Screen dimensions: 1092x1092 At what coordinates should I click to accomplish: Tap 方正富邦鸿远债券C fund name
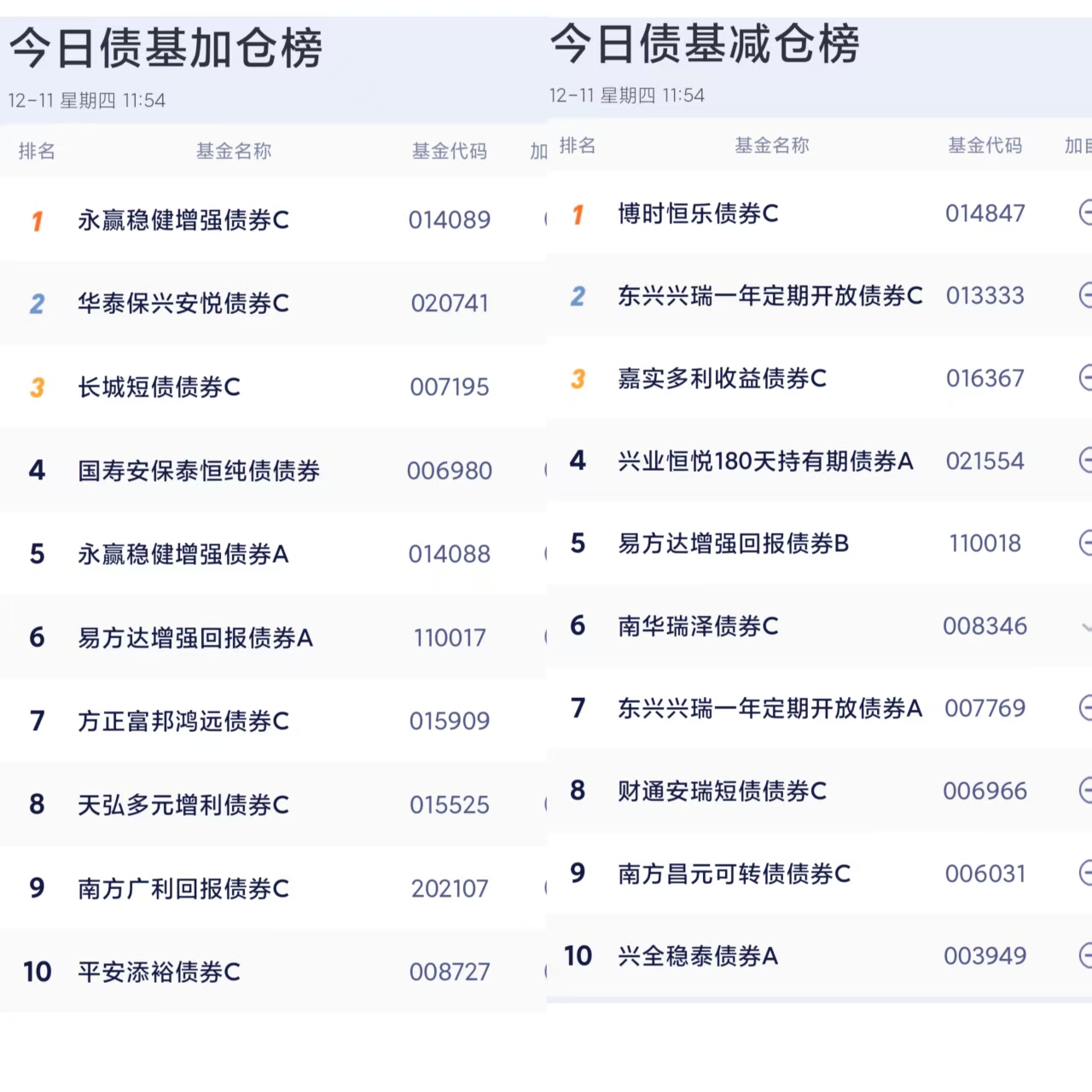183,721
